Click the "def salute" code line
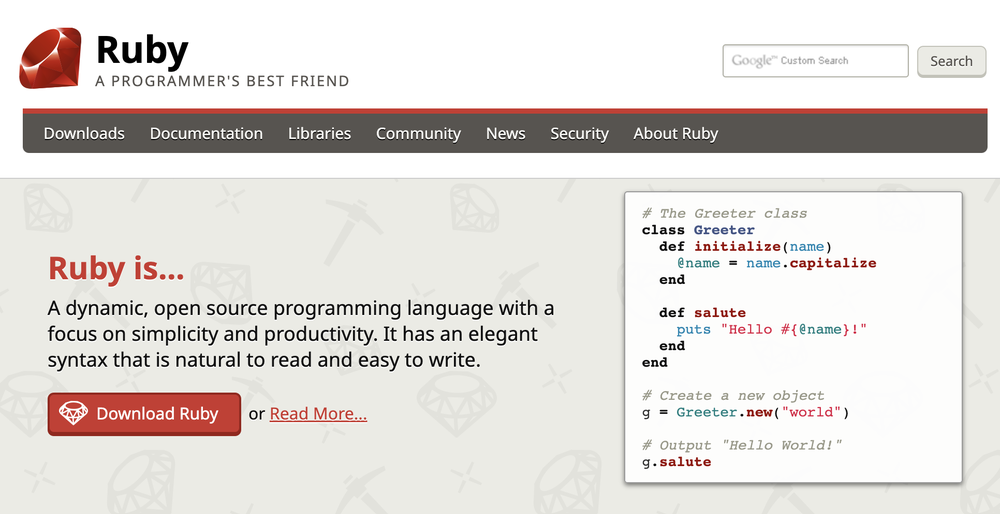 coord(702,312)
